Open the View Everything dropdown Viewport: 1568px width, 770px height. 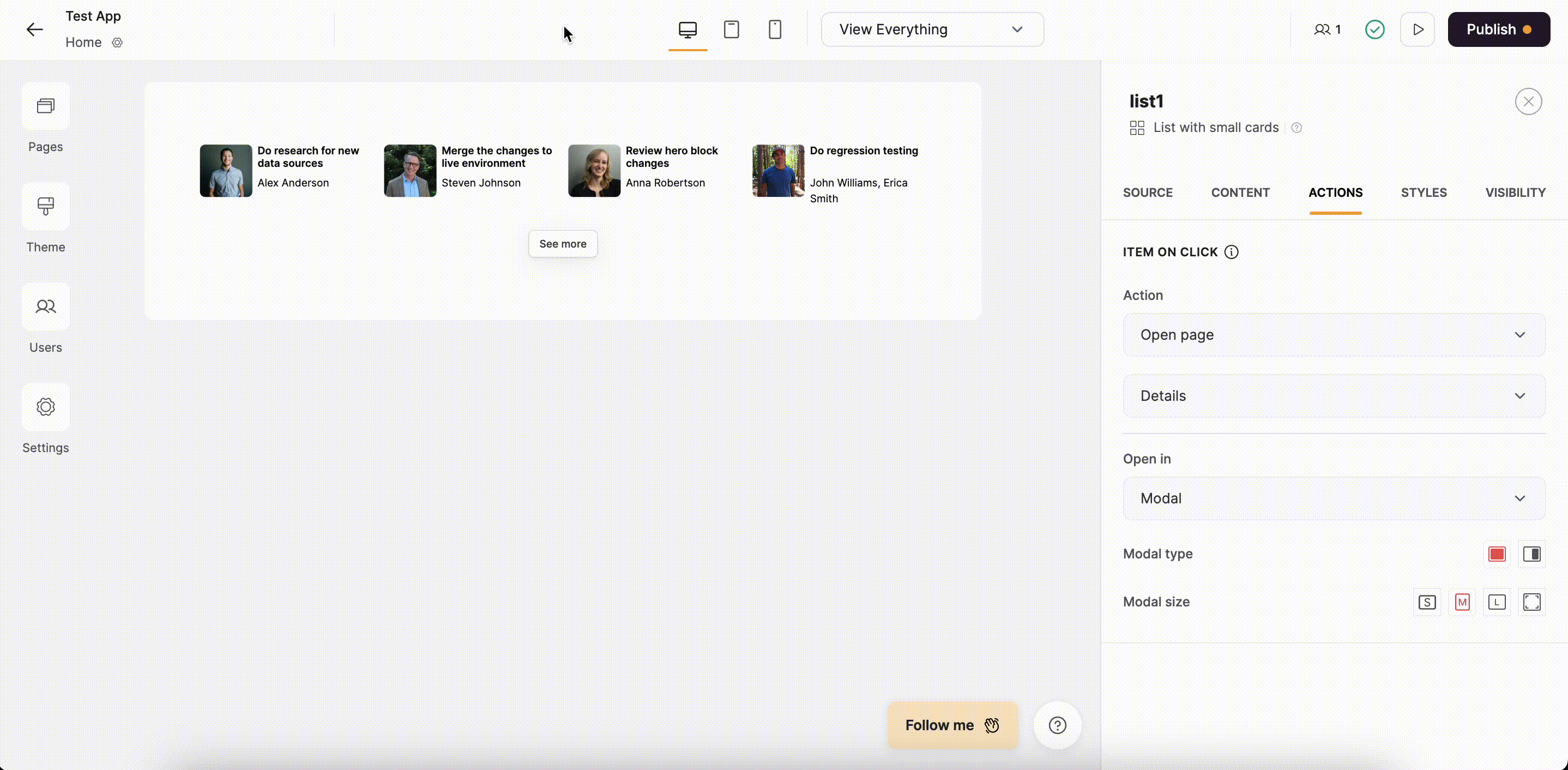pyautogui.click(x=932, y=29)
